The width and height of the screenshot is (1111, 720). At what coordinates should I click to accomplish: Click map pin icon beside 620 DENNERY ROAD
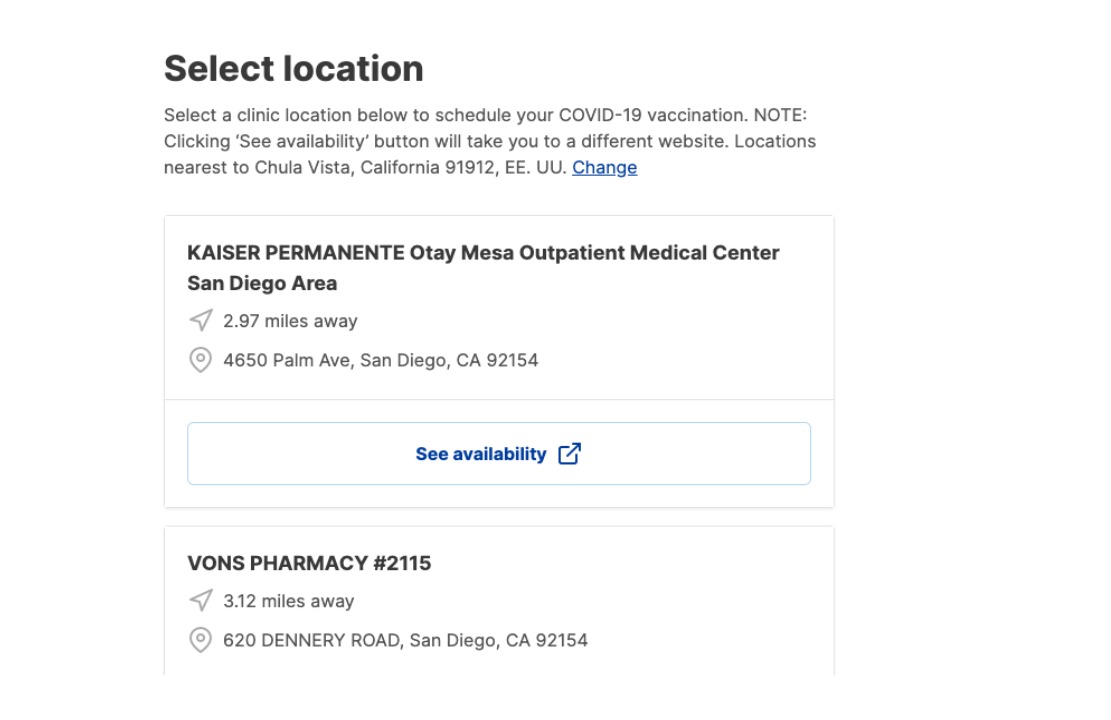tap(201, 640)
